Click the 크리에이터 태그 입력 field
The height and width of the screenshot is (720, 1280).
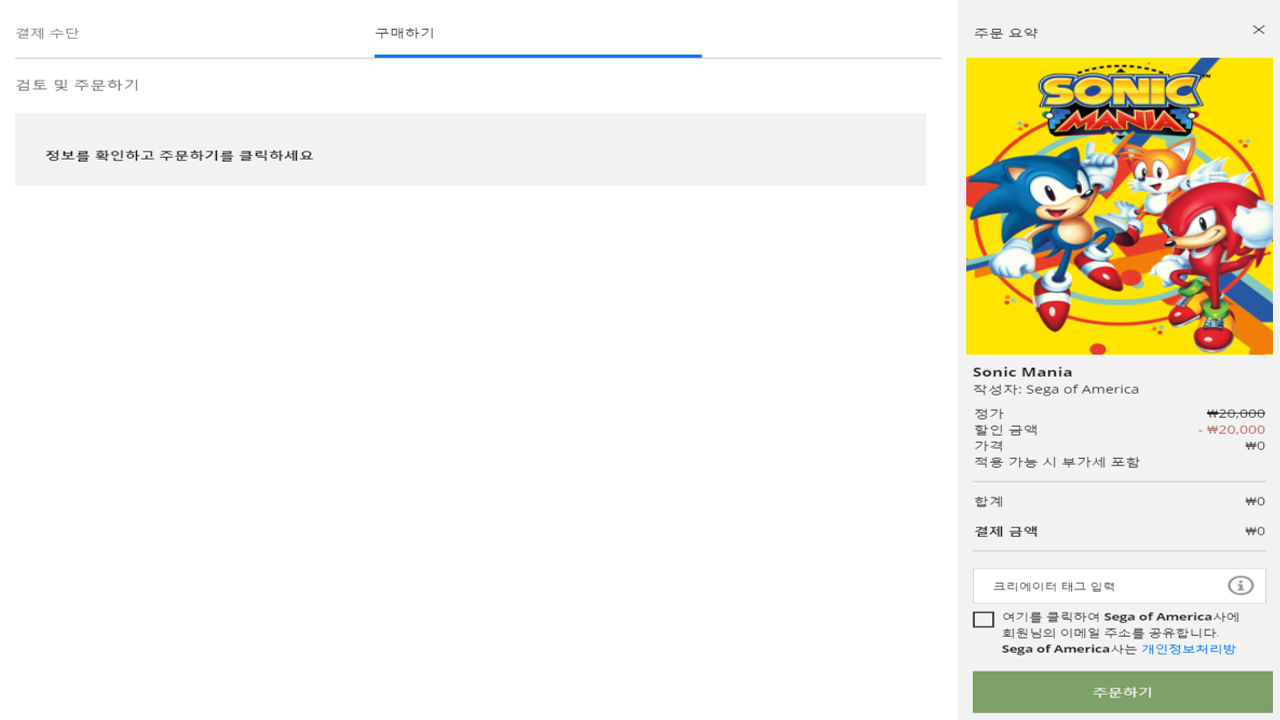point(1119,586)
